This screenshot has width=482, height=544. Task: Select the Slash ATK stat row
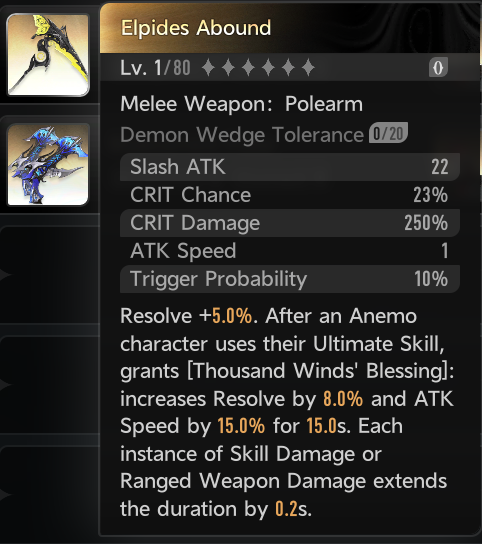pyautogui.click(x=290, y=167)
